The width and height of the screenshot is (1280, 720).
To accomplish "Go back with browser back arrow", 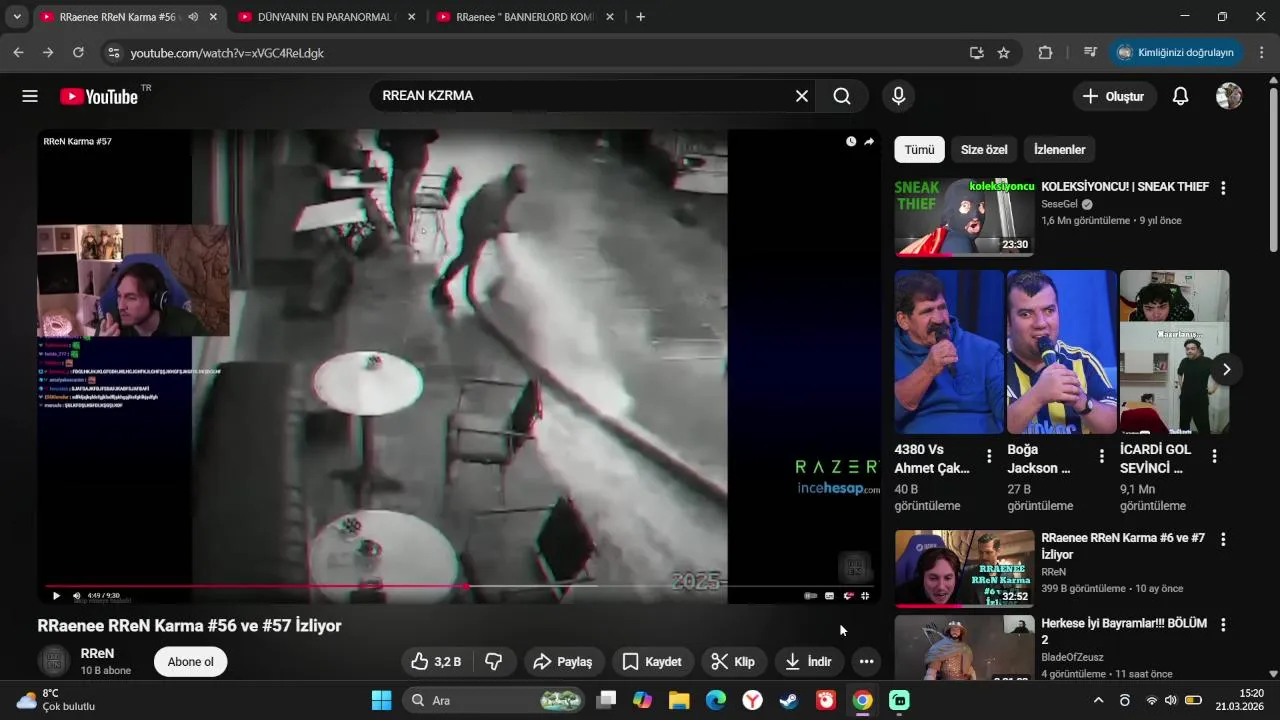I will 18,53.
